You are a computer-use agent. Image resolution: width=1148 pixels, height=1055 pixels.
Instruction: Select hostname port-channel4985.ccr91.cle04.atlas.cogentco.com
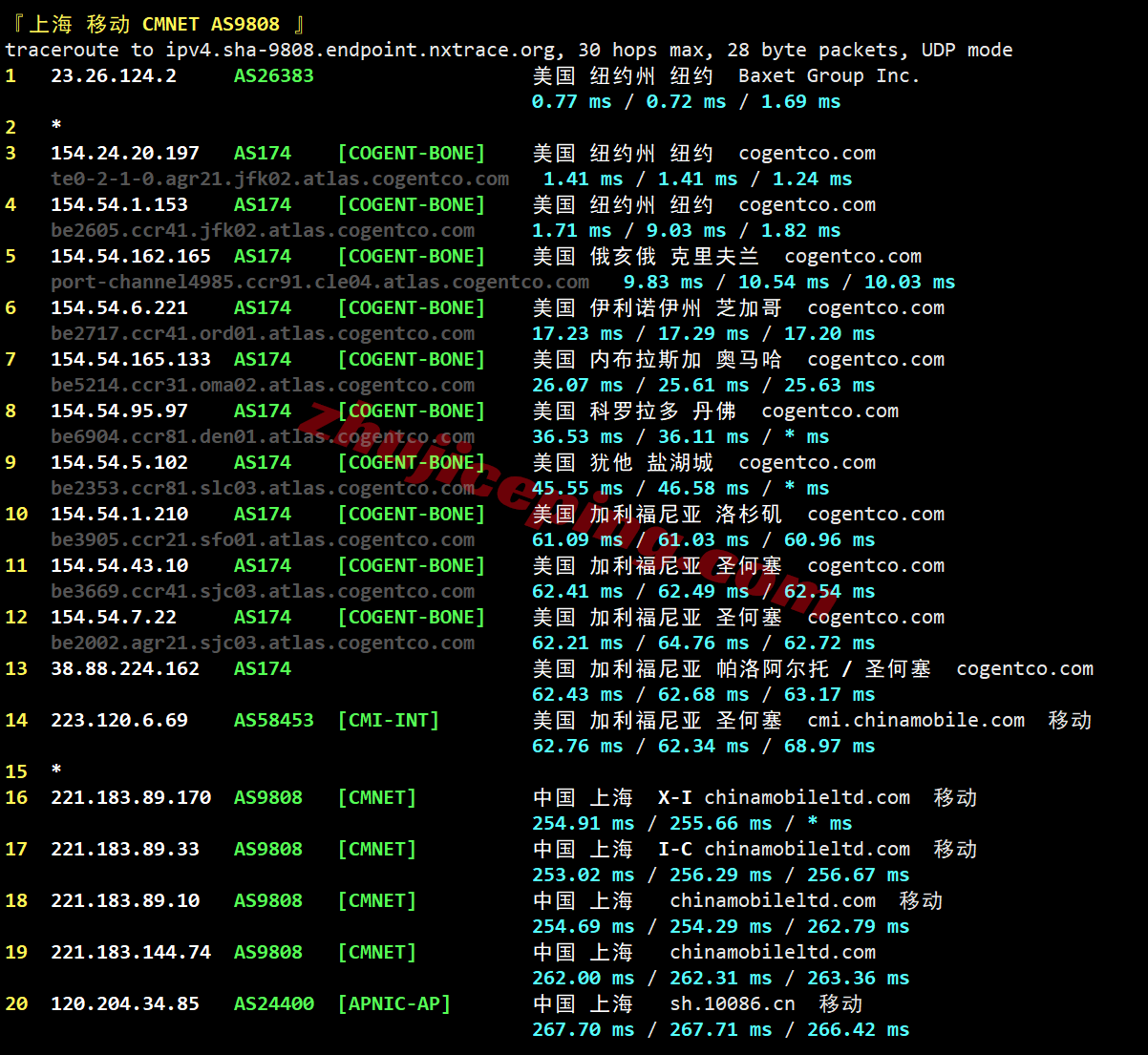[x=320, y=282]
